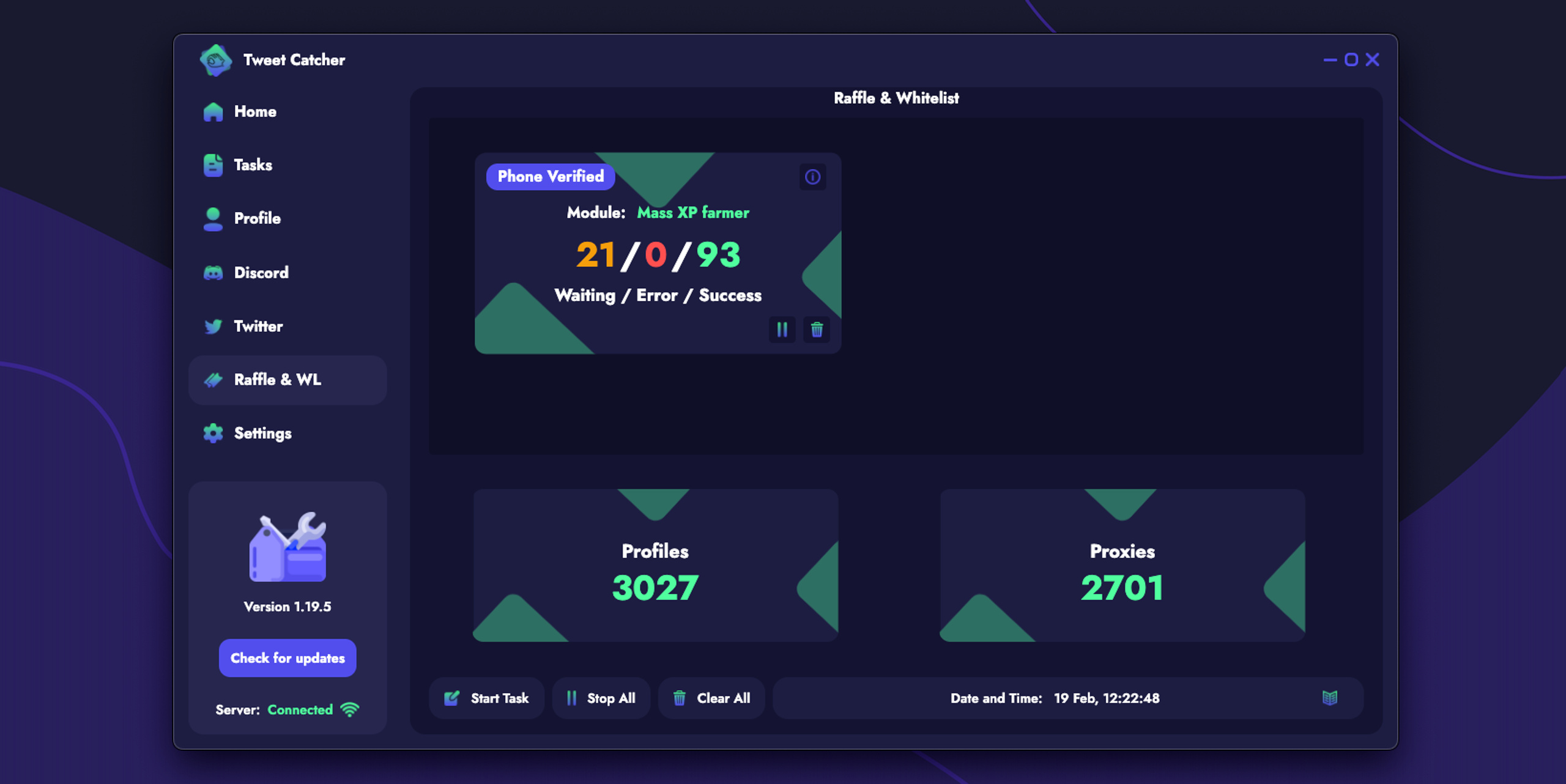Select the Raffle & WL menu item
The image size is (1566, 784).
click(x=288, y=380)
